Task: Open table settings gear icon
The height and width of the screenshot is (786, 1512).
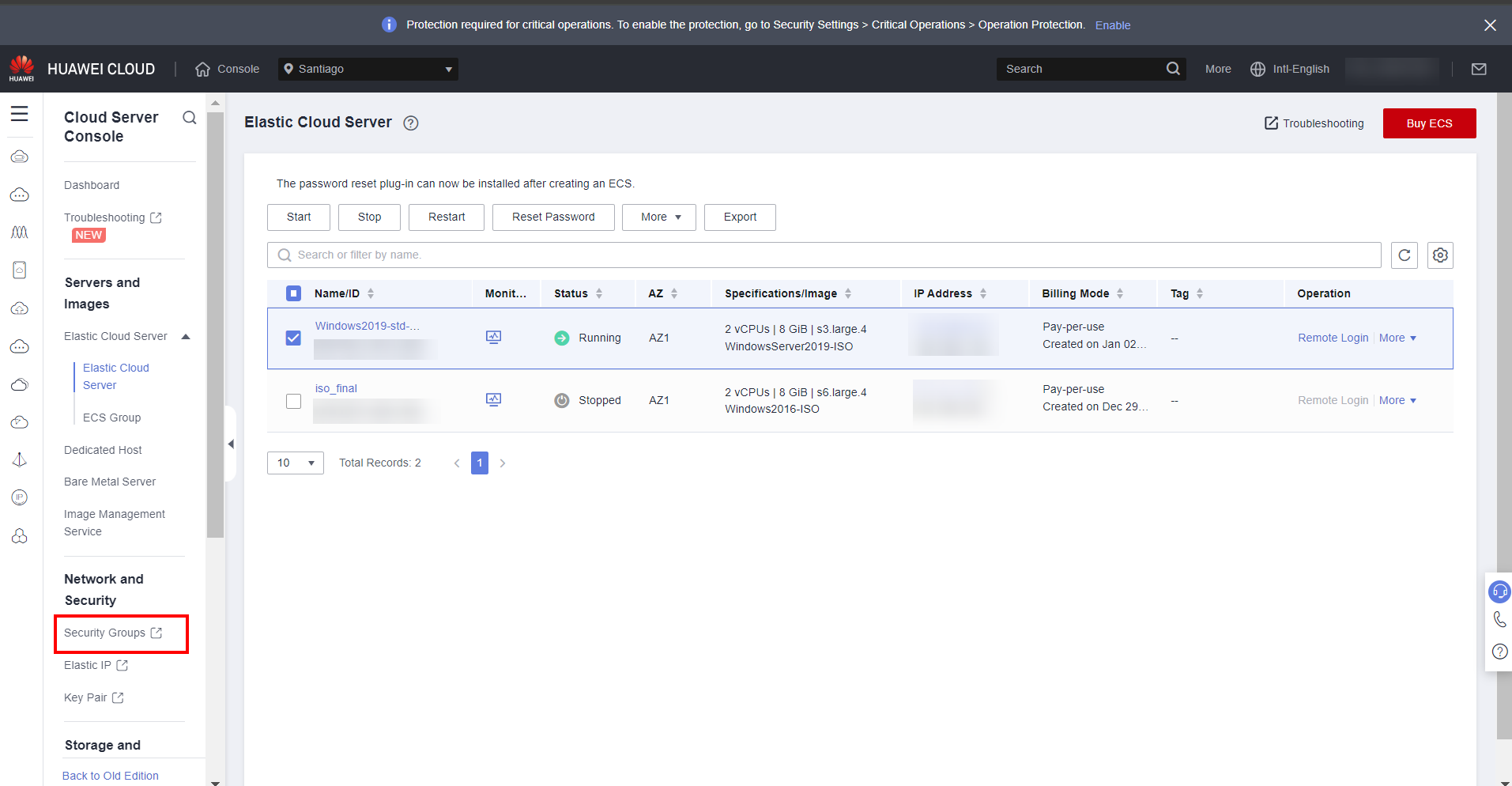Action: (1440, 255)
